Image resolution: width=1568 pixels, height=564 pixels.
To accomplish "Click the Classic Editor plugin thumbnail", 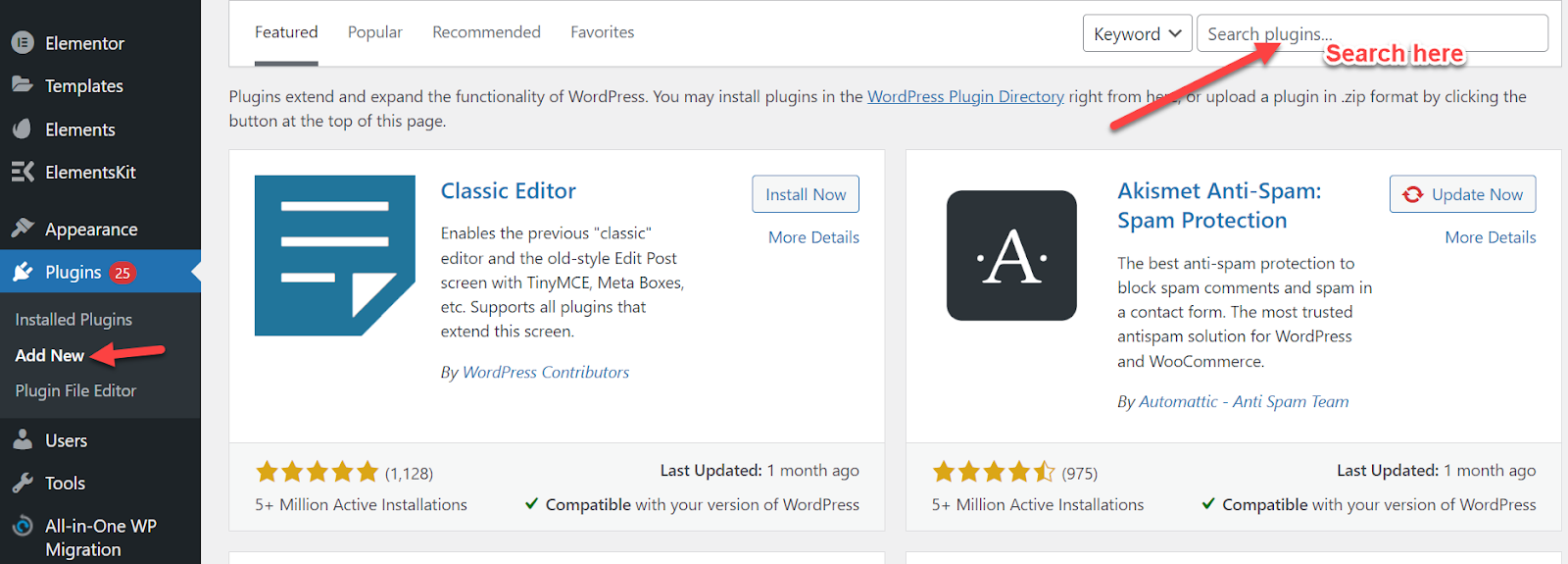I will pos(335,256).
